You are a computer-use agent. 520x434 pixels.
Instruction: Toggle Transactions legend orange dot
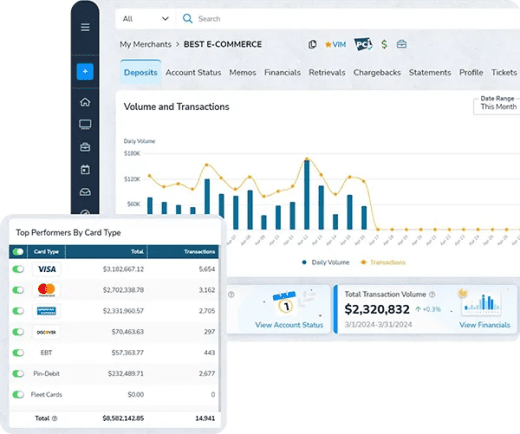(363, 262)
